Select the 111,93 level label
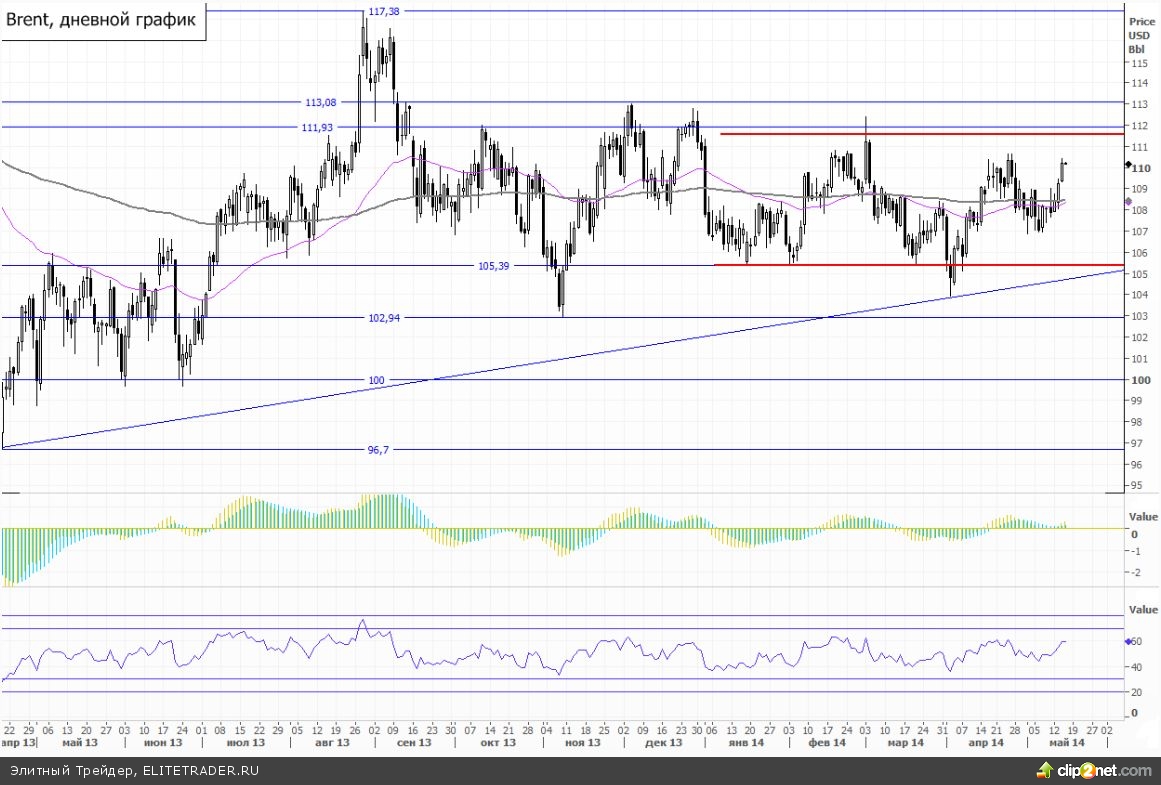This screenshot has width=1161, height=785. (317, 127)
